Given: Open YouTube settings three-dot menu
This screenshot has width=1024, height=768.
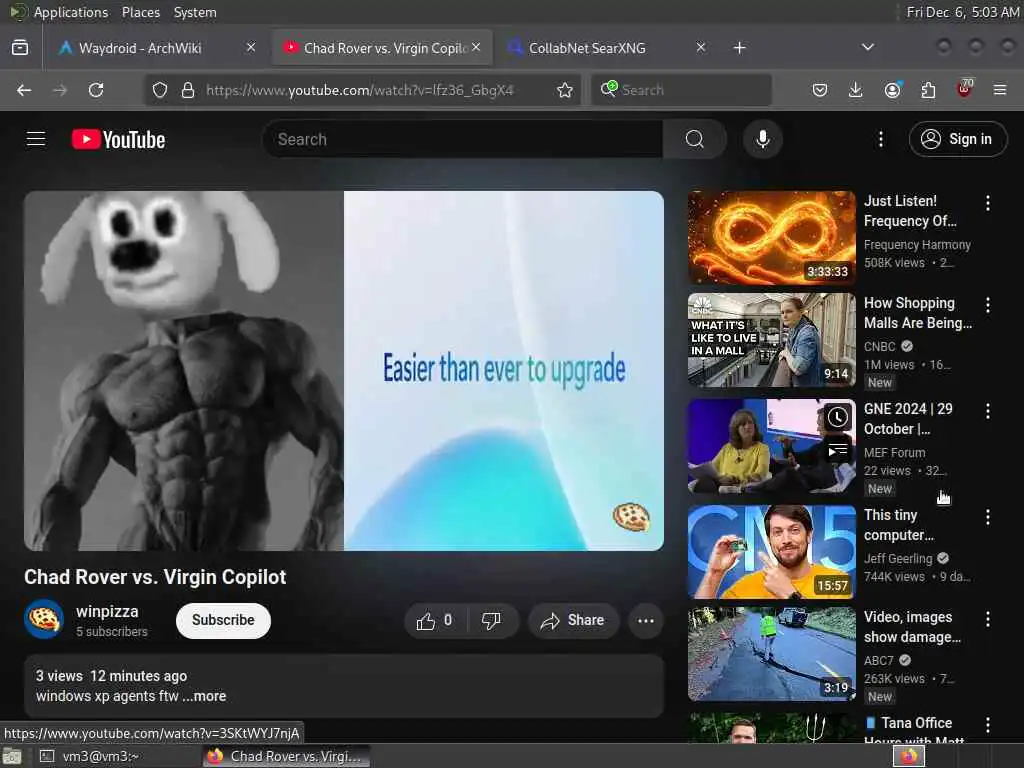Looking at the screenshot, I should tap(880, 139).
